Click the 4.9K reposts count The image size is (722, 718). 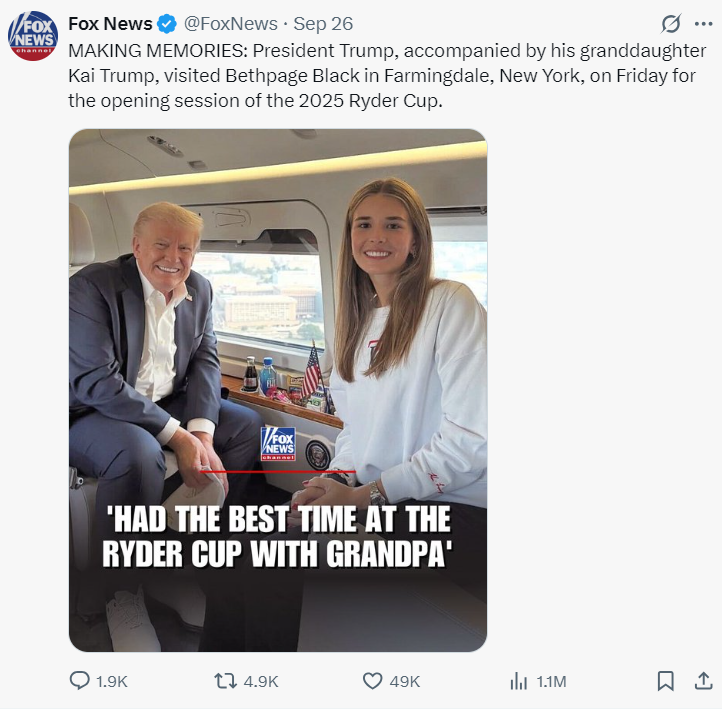[x=261, y=681]
